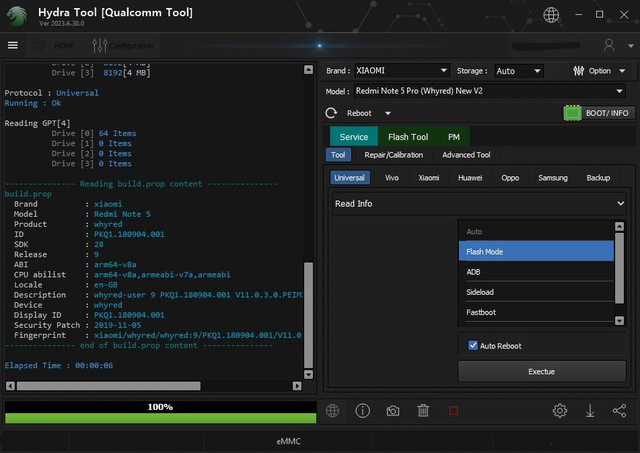Select ADB from the mode list
The height and width of the screenshot is (453, 640).
click(536, 272)
